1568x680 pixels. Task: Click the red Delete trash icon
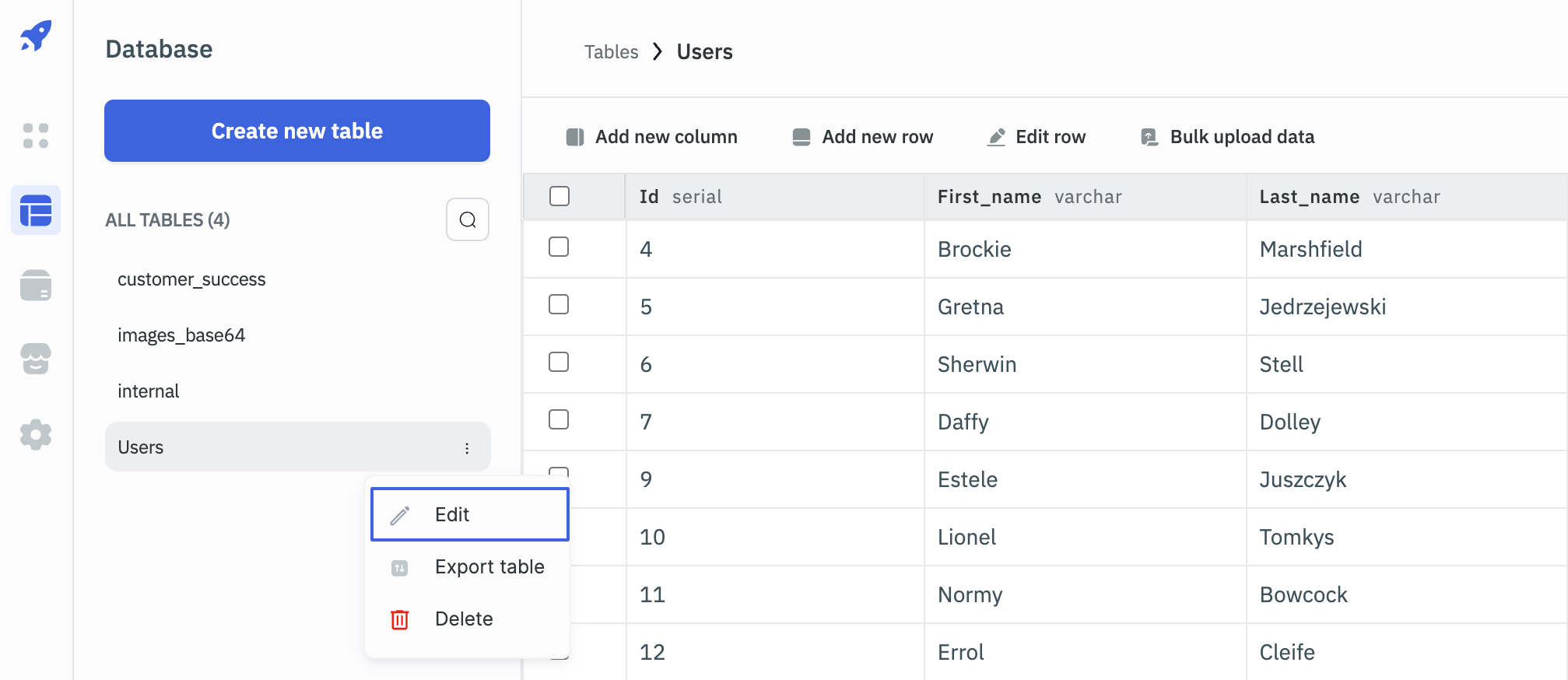[399, 619]
